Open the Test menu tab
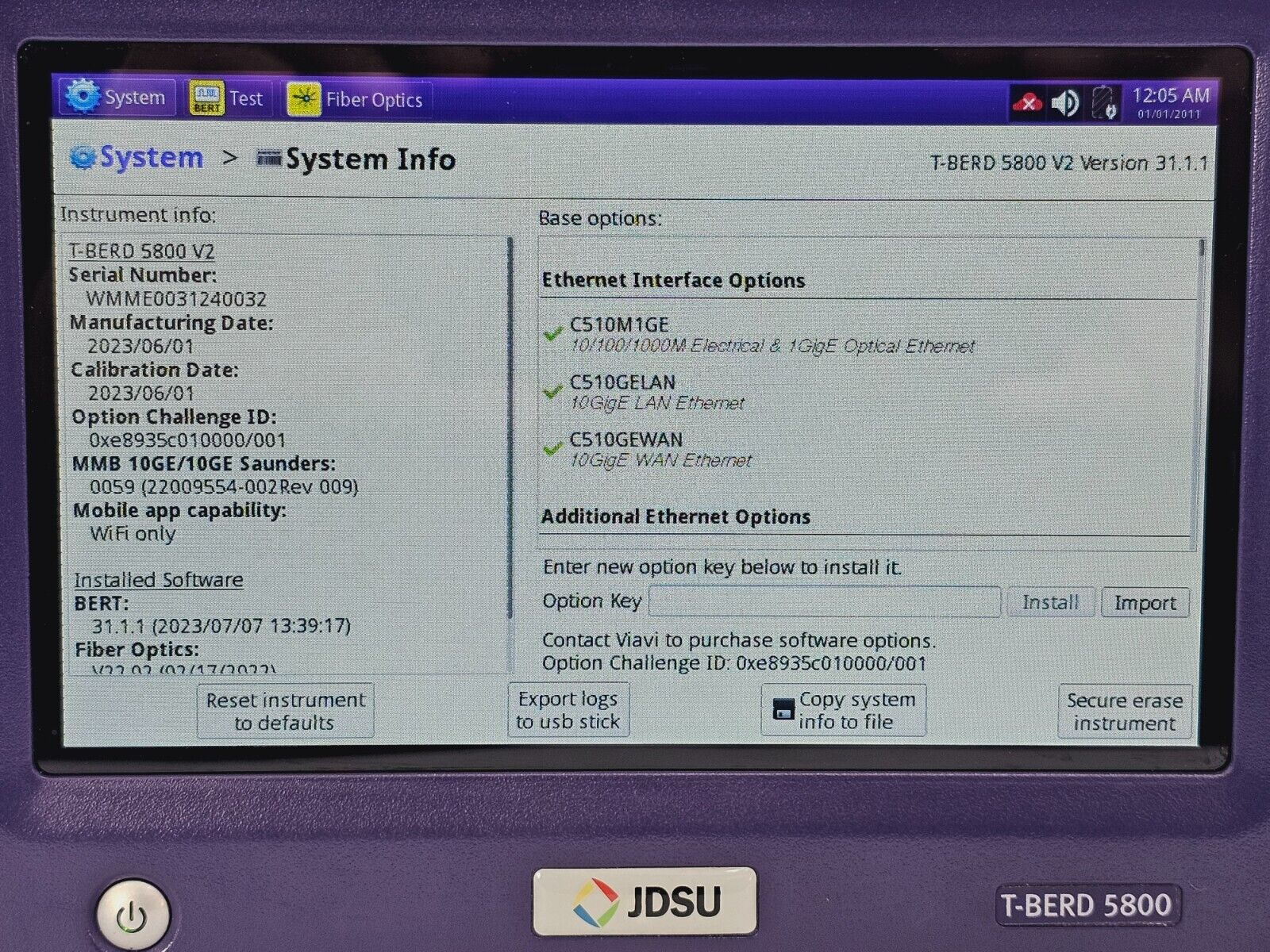Viewport: 1270px width, 952px height. point(246,99)
